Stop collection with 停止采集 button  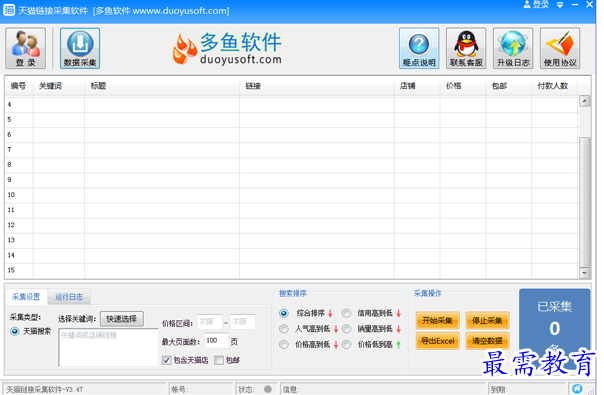tap(487, 320)
